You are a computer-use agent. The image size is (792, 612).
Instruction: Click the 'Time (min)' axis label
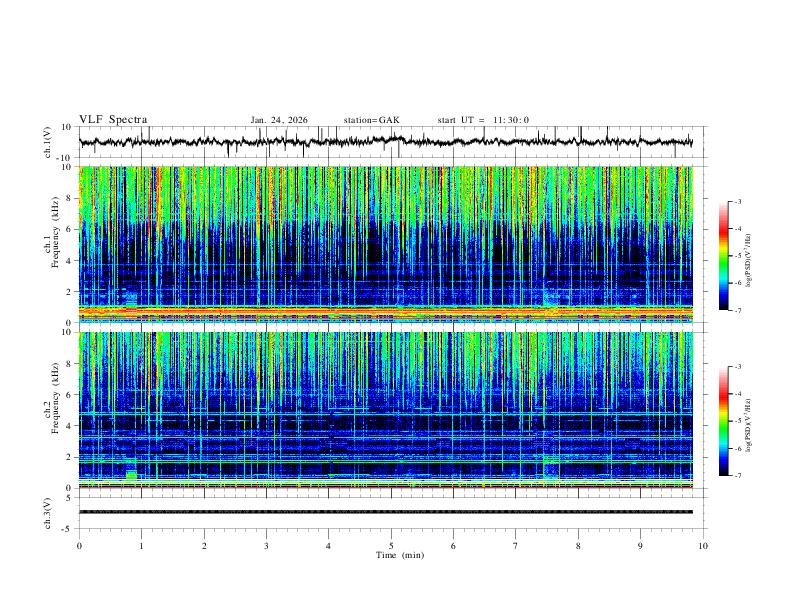coord(400,555)
